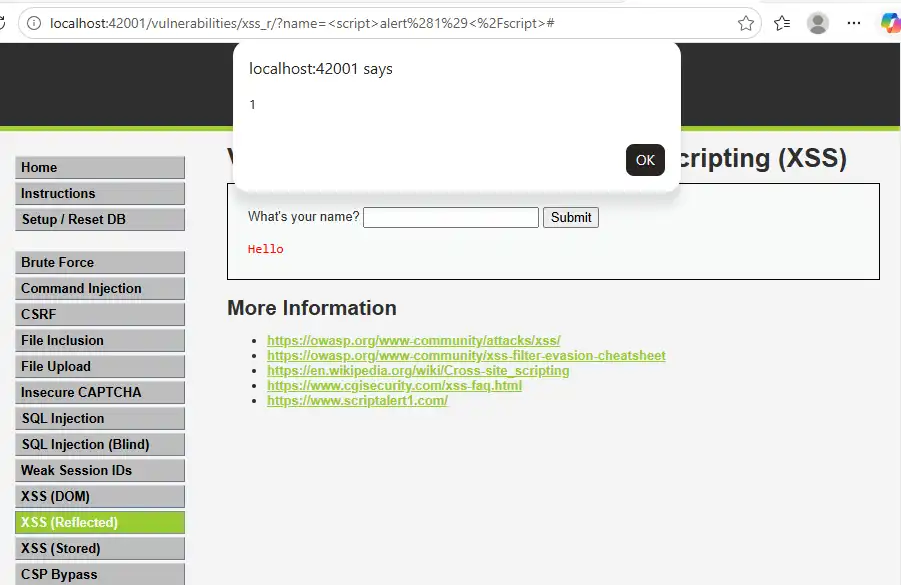Click the alert message text '1'
Image resolution: width=901 pixels, height=585 pixels.
(x=252, y=105)
